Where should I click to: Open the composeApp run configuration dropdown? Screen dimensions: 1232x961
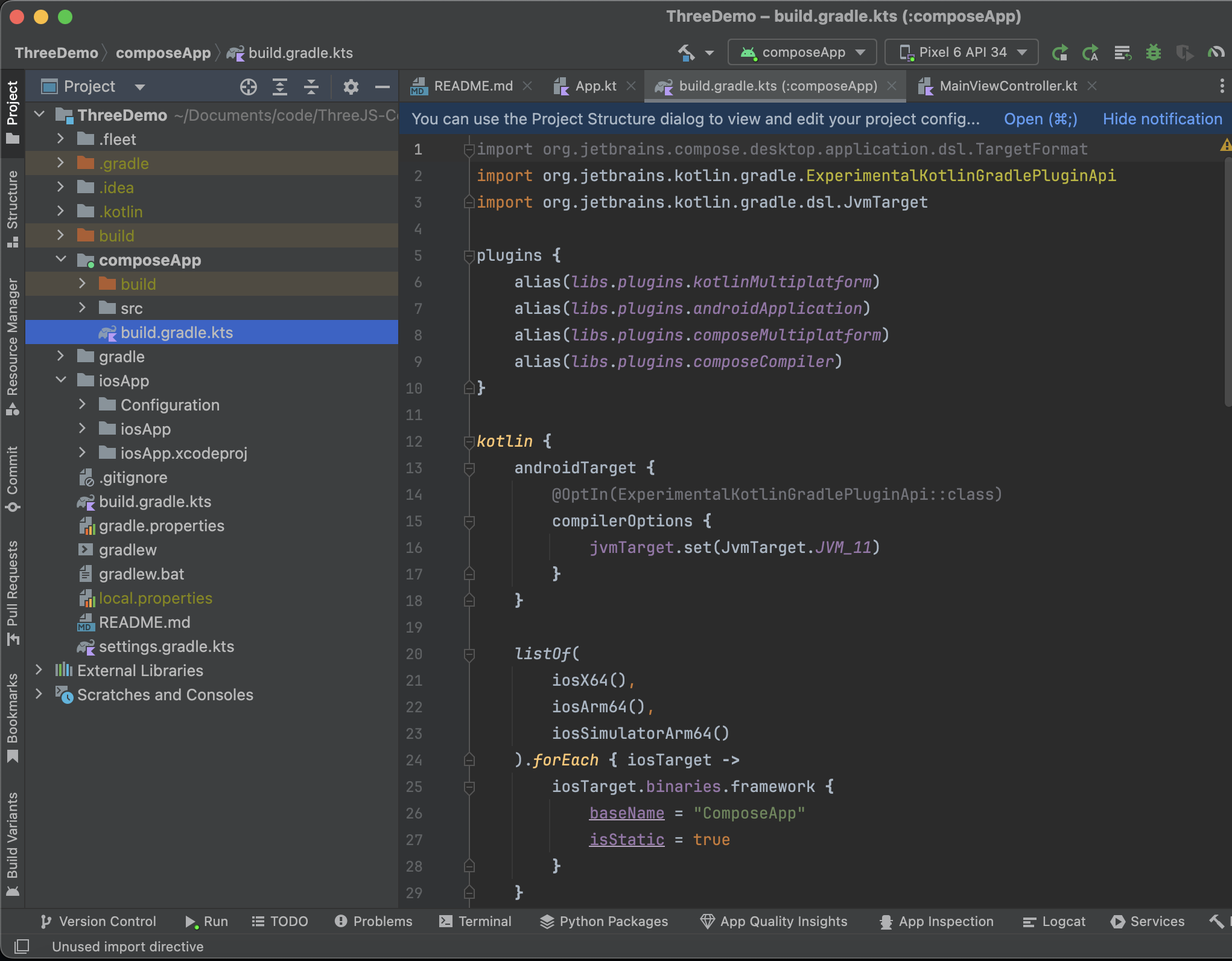(x=802, y=53)
